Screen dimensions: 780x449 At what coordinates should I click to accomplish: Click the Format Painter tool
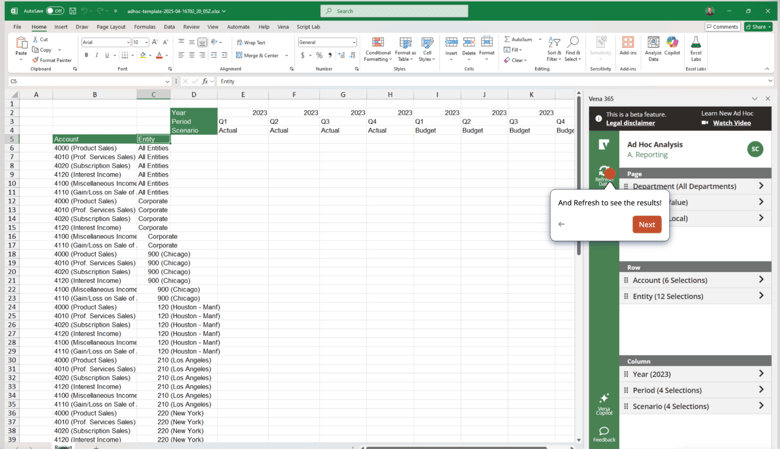[54, 60]
